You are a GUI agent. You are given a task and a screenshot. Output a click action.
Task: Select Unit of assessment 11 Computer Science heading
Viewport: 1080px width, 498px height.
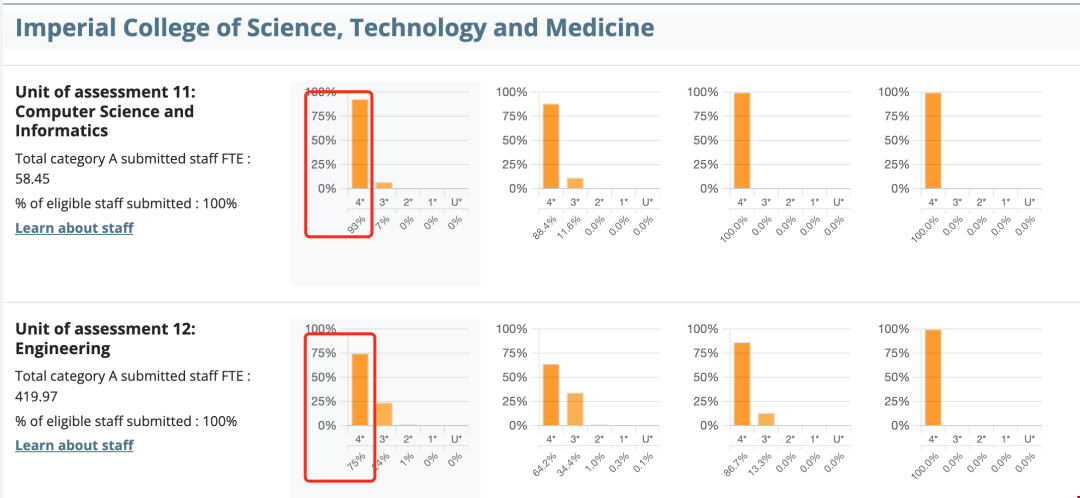click(x=104, y=111)
